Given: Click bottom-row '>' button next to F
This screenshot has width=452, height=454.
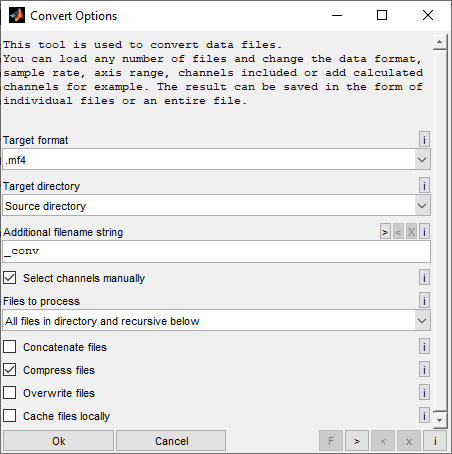Looking at the screenshot, I should [x=357, y=441].
